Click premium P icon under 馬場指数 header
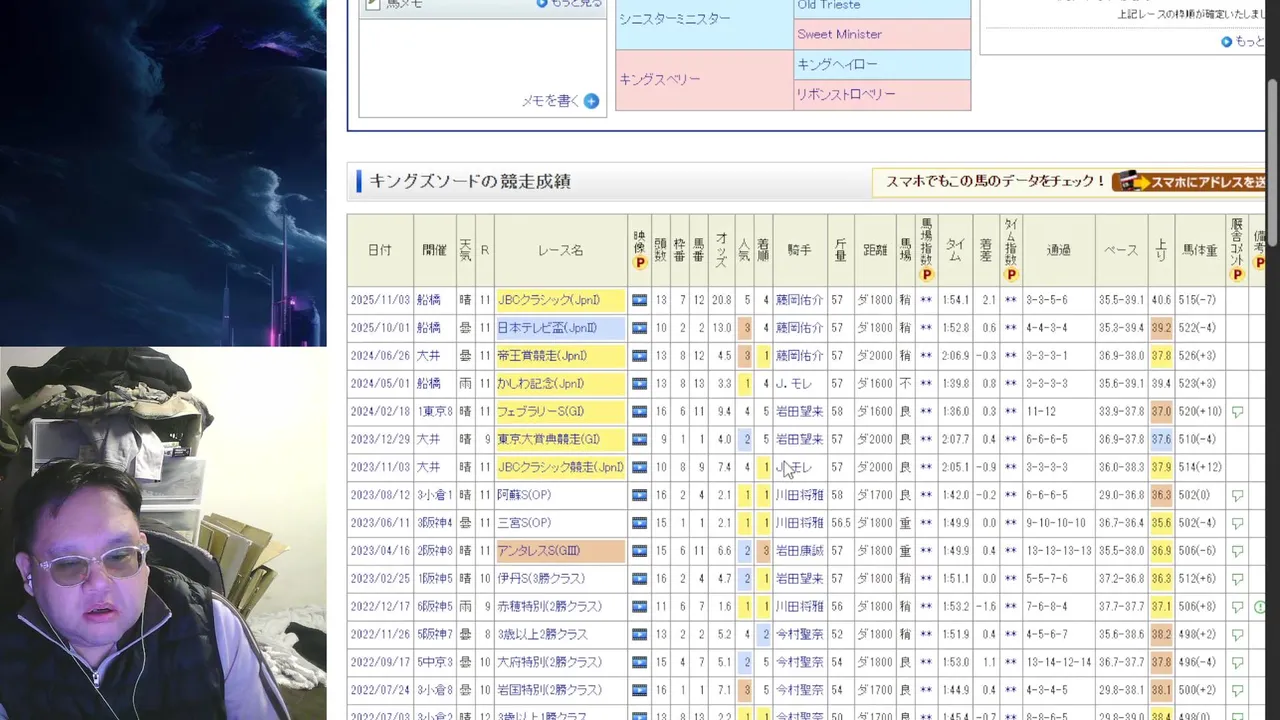Image resolution: width=1280 pixels, height=720 pixels. coord(927,274)
